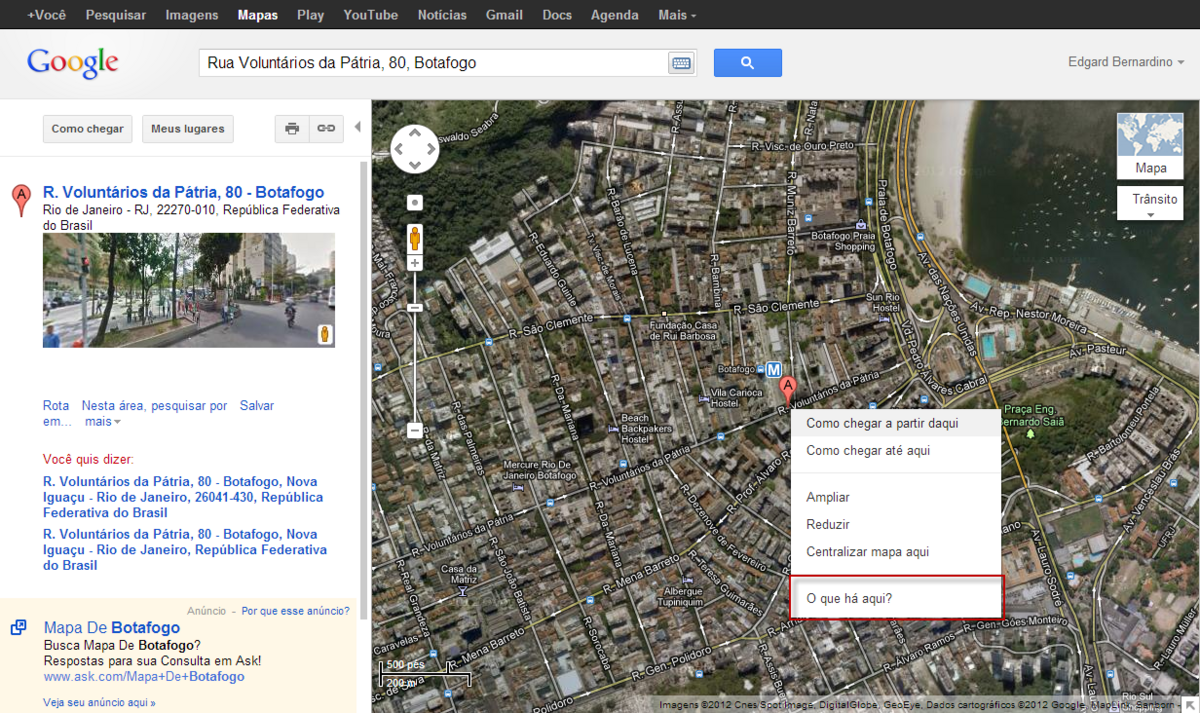Click the Street View pegman on zoom control
Image resolution: width=1200 pixels, height=713 pixels.
pos(415,239)
